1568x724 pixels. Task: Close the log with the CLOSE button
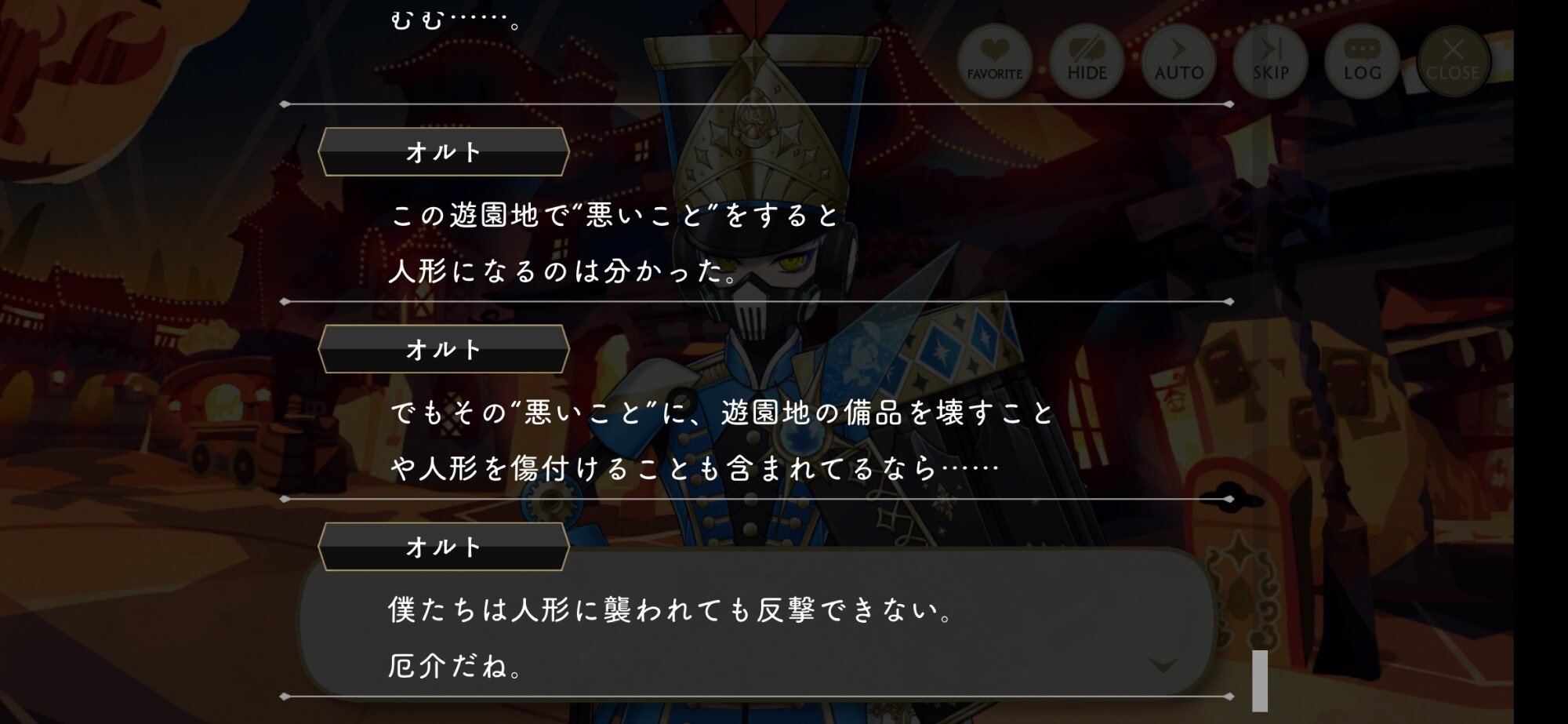pos(1453,61)
